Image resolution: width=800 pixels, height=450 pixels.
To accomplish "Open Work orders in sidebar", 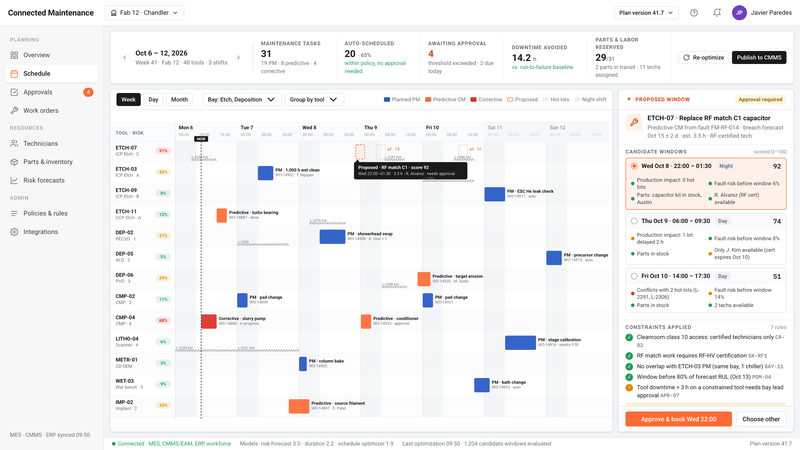I will [x=51, y=110].
